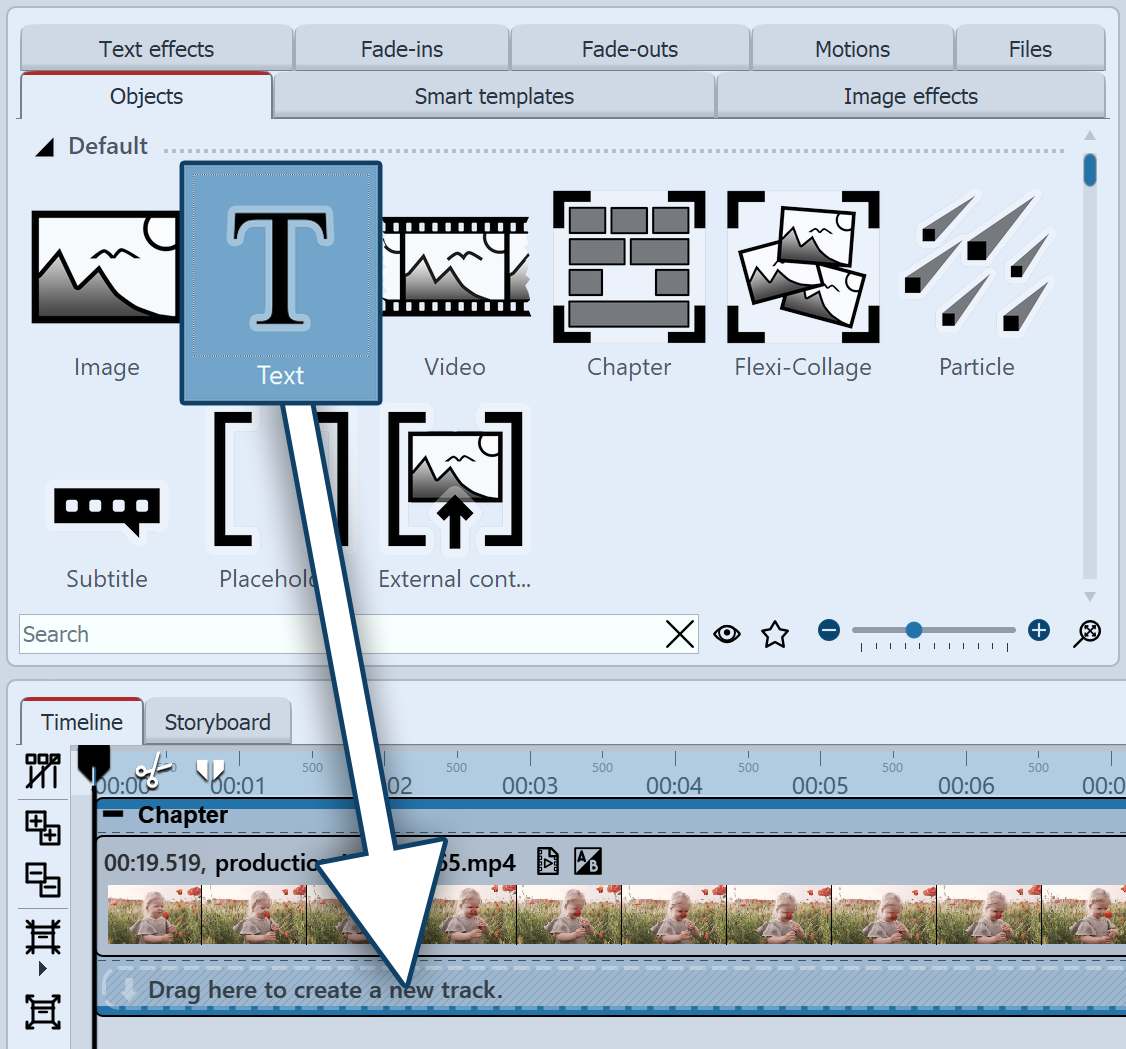Click the zoom-in plus button

point(1038,630)
